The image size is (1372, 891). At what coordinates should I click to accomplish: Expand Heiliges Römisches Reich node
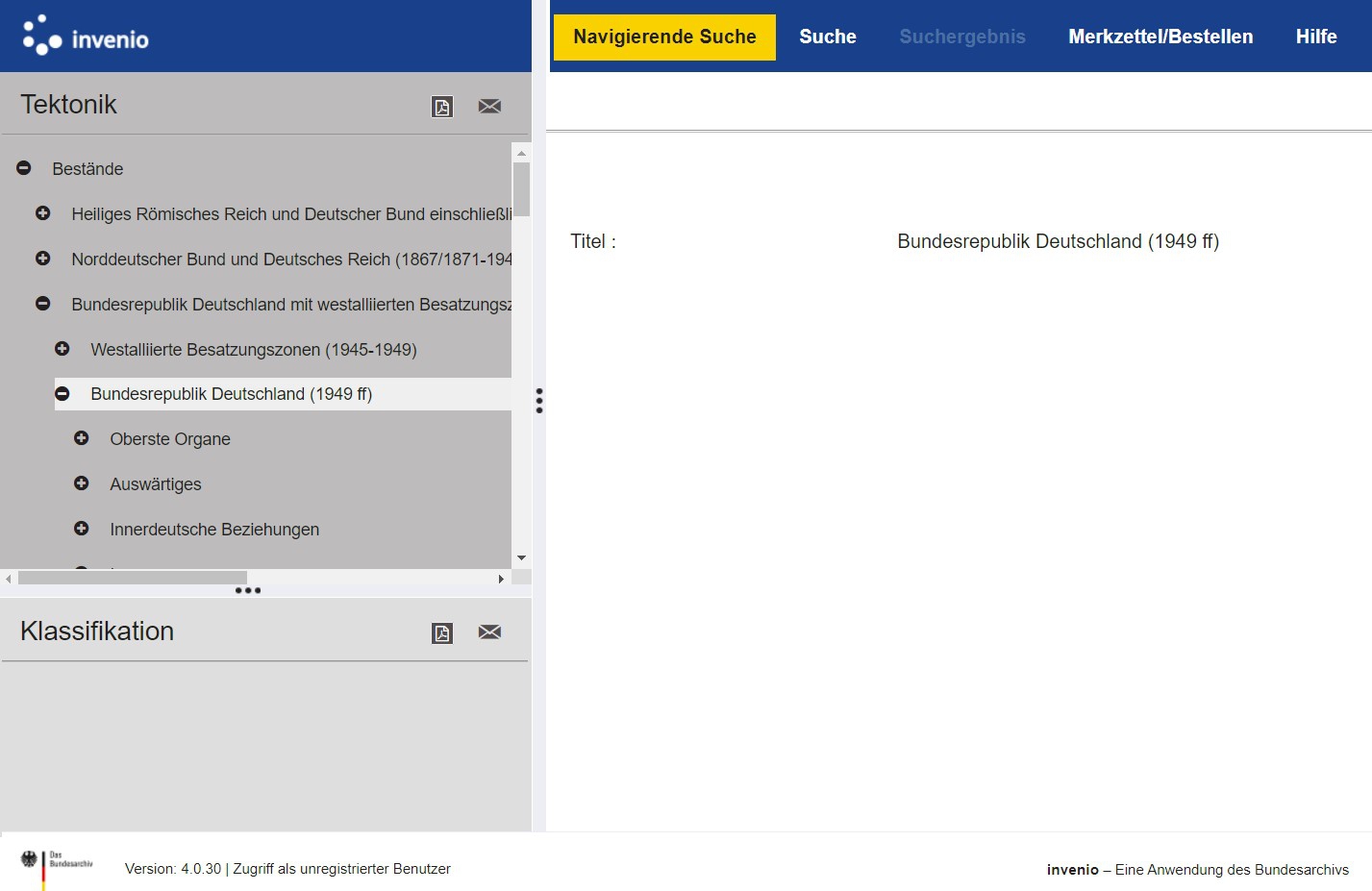coord(43,213)
